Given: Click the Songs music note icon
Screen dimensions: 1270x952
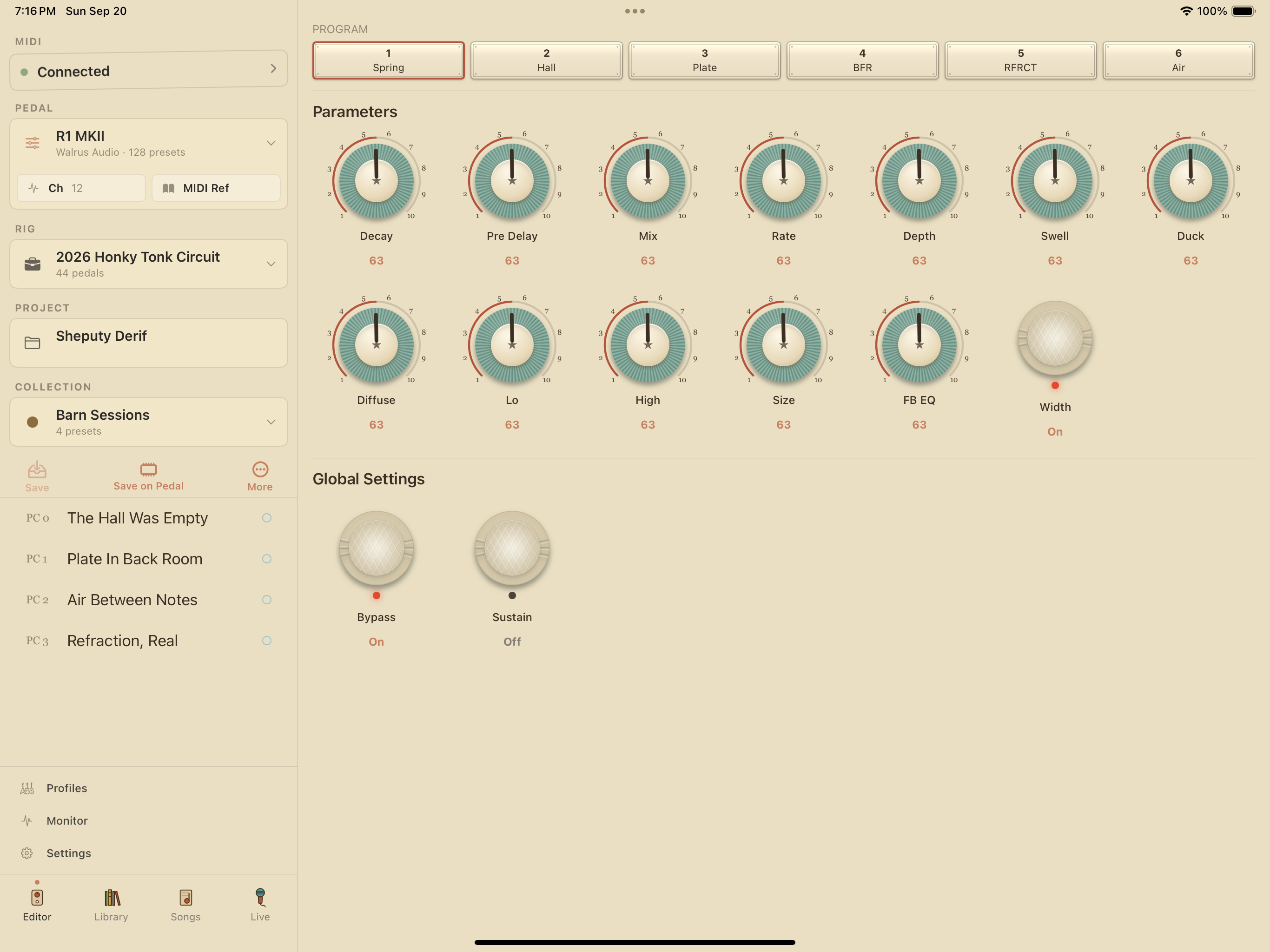Looking at the screenshot, I should click(x=185, y=898).
